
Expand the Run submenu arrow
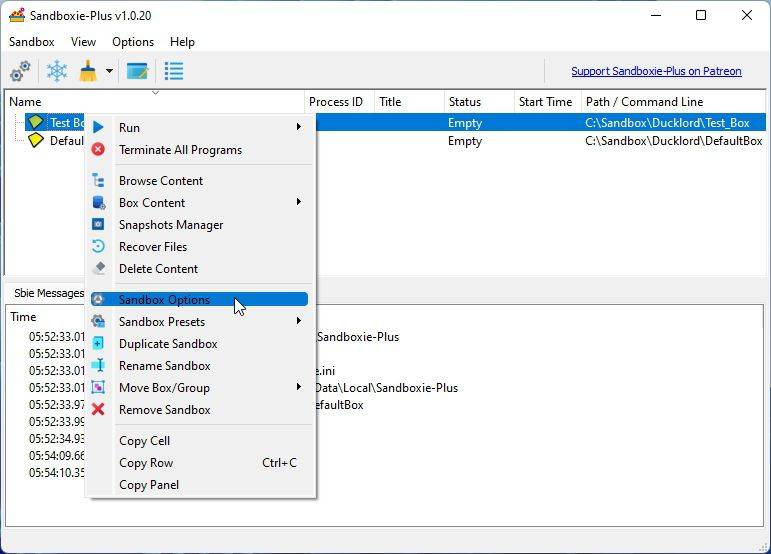(x=298, y=127)
